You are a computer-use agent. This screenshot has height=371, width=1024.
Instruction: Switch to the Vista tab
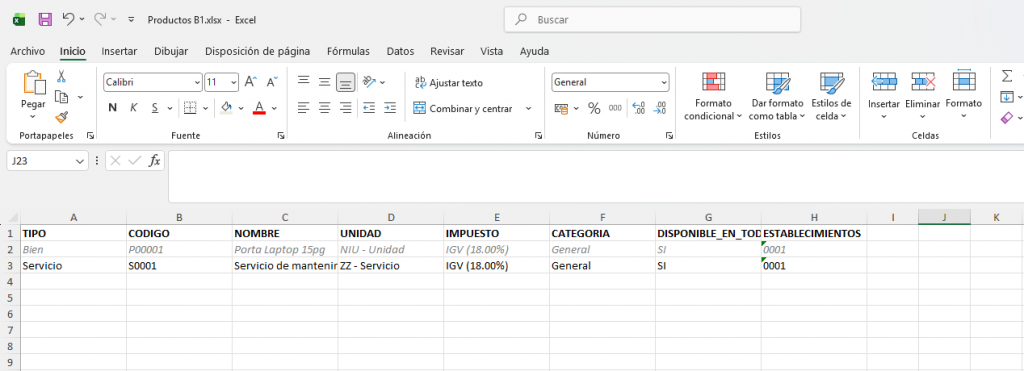pos(491,51)
